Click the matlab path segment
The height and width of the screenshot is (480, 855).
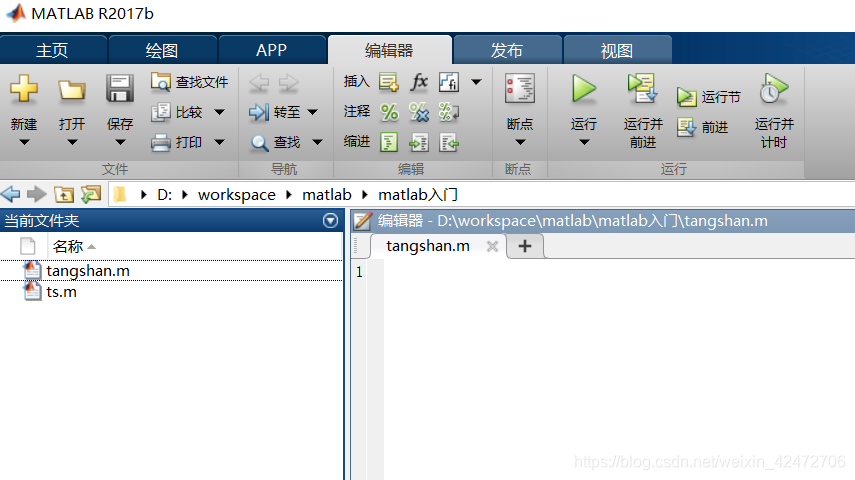[x=327, y=195]
